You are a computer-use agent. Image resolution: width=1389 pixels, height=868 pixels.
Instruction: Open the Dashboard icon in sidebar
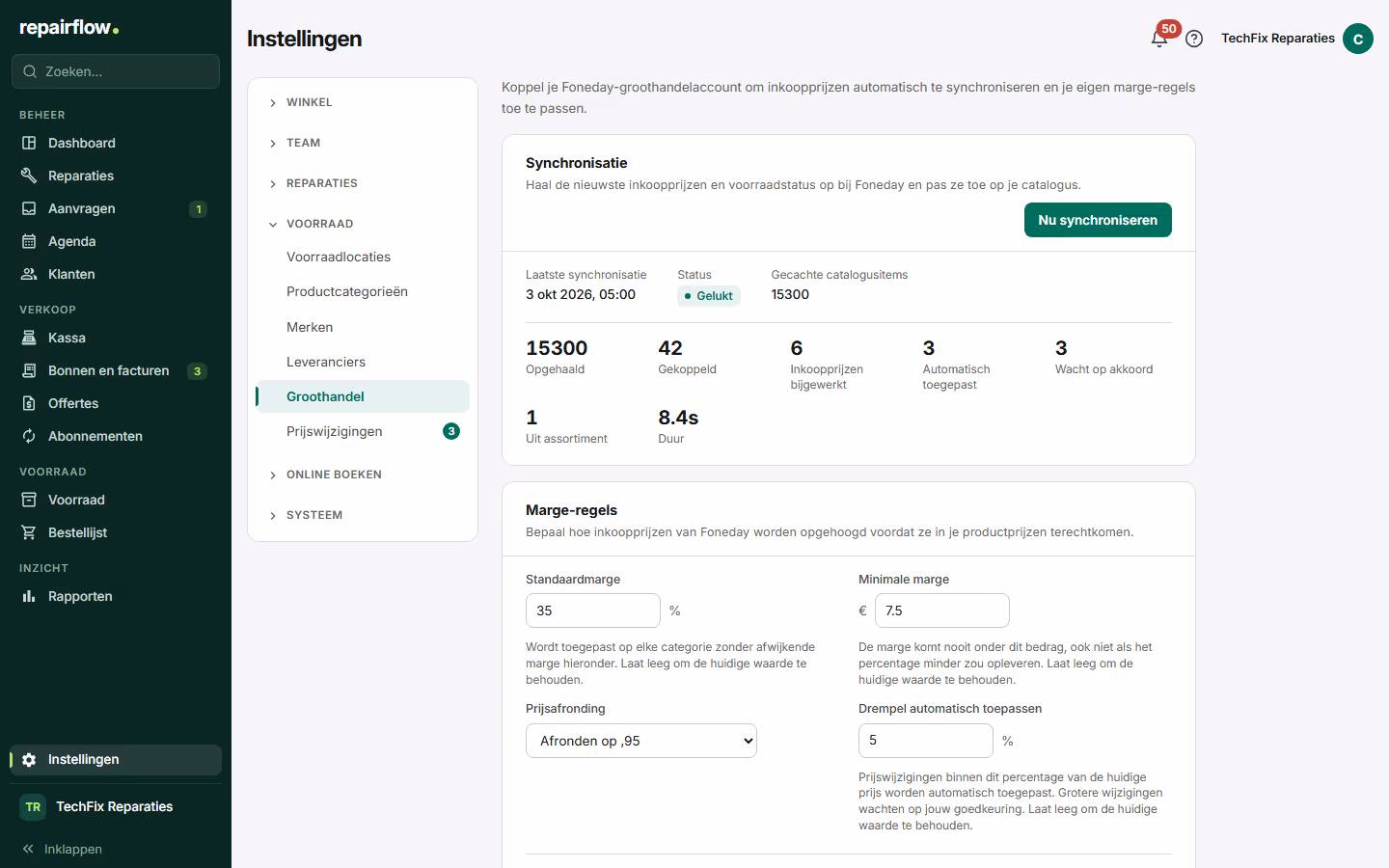click(29, 143)
